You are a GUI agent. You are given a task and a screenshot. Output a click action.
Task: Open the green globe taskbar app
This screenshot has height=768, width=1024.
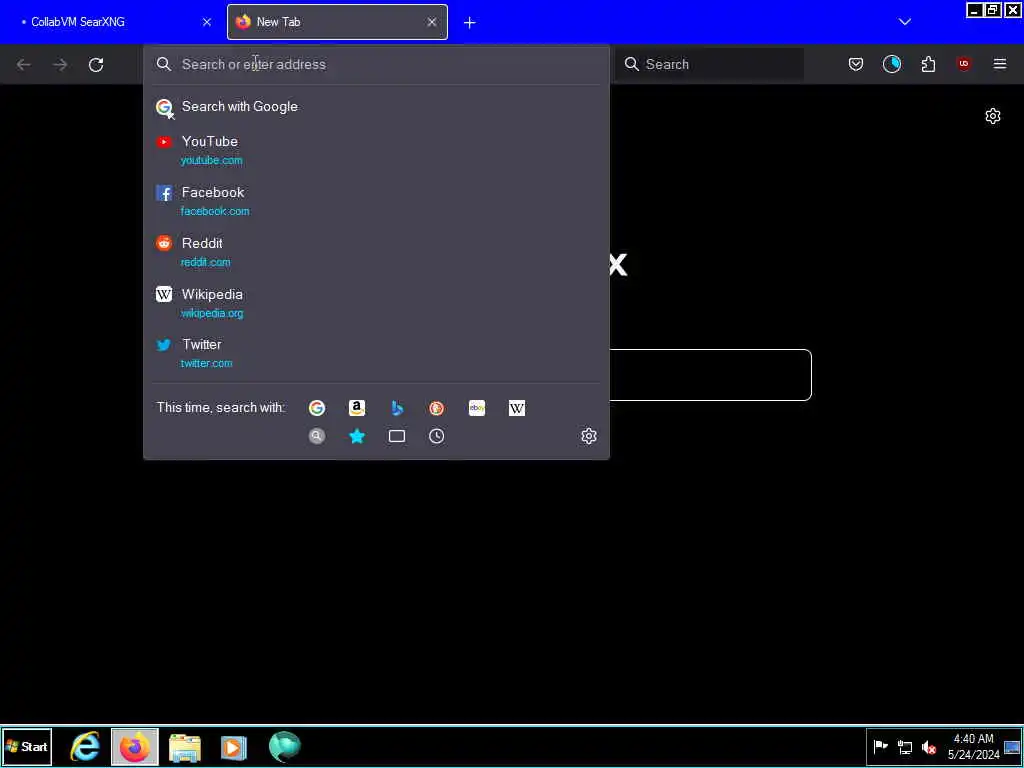coord(284,747)
